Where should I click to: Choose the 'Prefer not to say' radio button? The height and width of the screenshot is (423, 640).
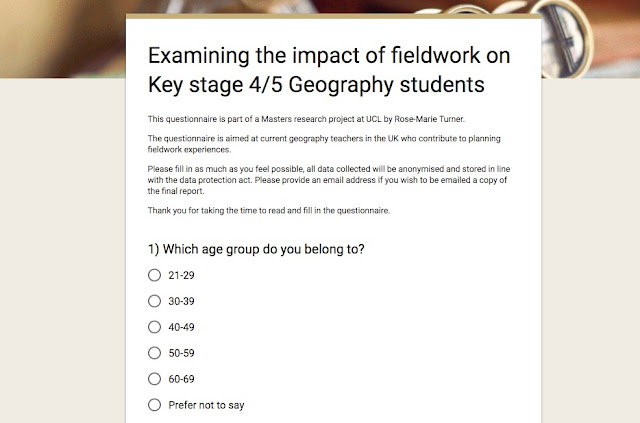(154, 405)
